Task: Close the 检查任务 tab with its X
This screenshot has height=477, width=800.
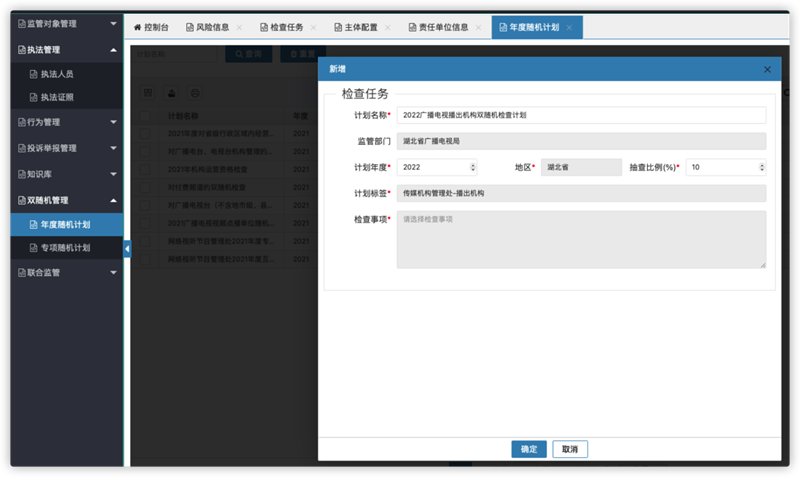Action: [x=314, y=27]
